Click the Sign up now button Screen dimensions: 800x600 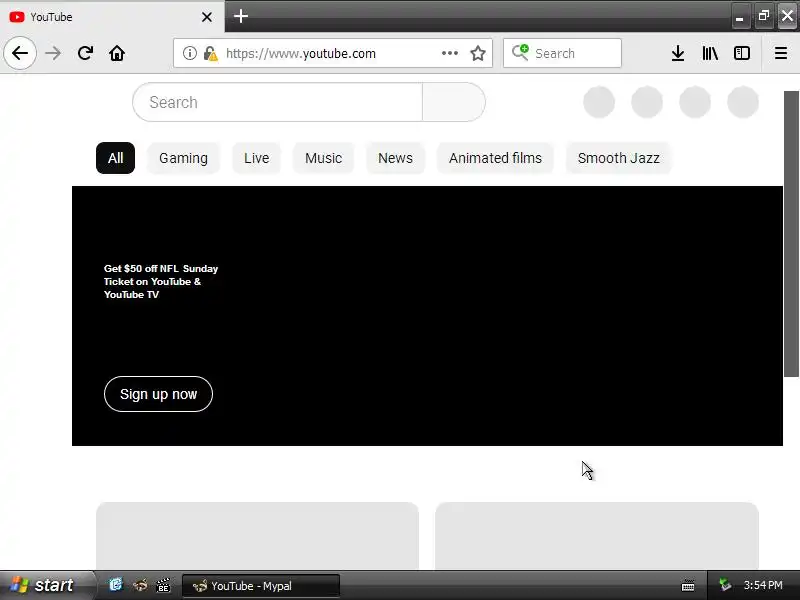158,394
